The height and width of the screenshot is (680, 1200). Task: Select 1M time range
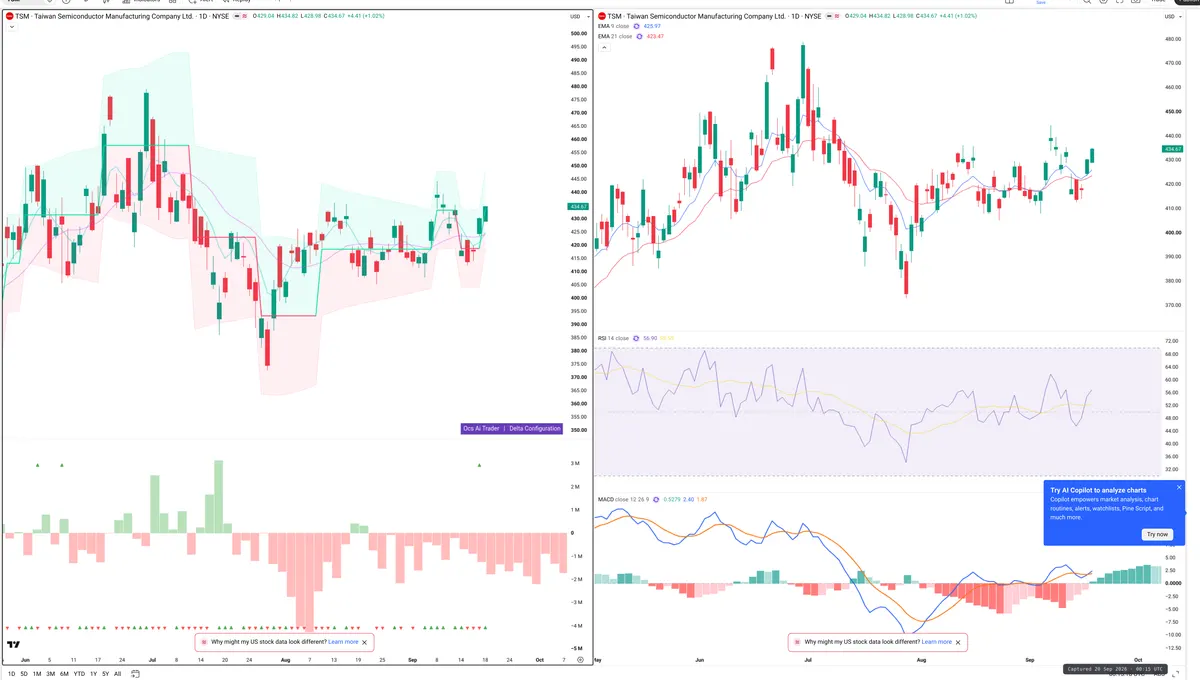tap(37, 674)
